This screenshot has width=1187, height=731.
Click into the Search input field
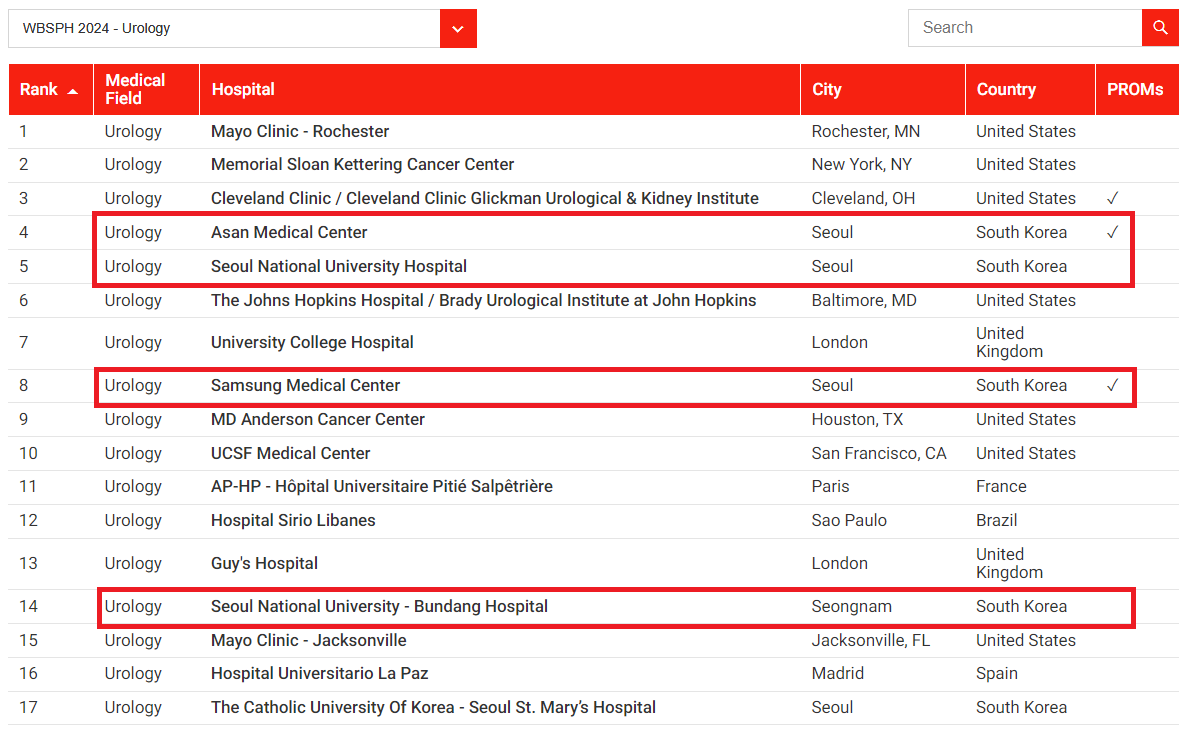pos(1025,28)
